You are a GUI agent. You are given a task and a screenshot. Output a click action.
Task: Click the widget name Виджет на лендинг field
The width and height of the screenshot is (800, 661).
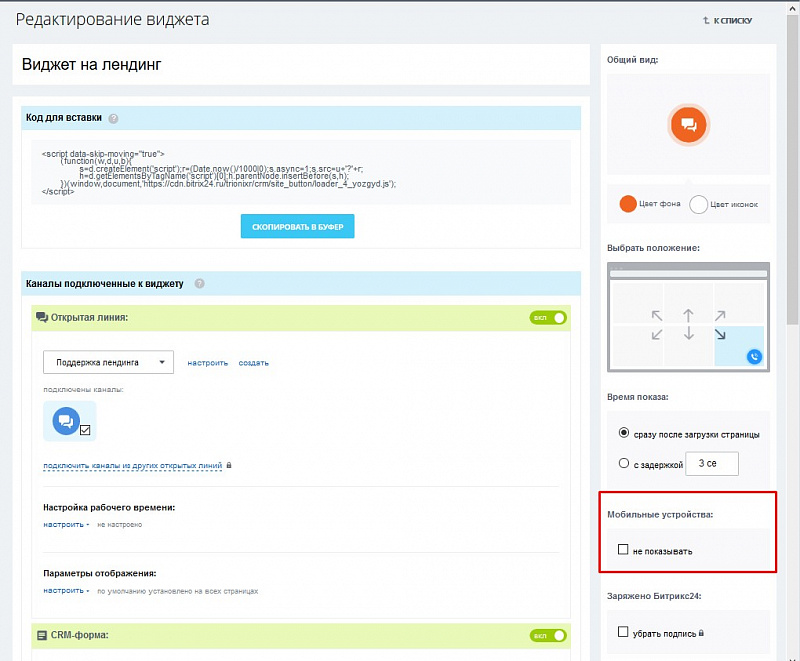pos(301,65)
